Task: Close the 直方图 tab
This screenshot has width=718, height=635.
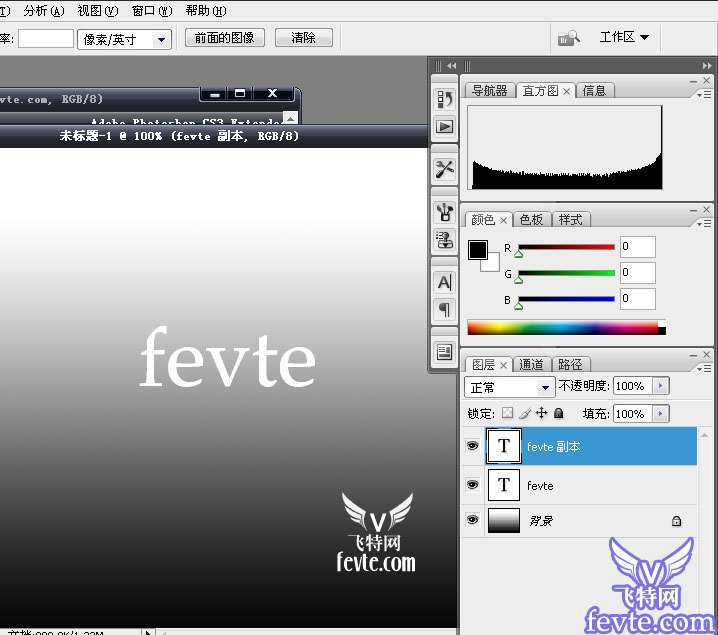Action: point(566,92)
